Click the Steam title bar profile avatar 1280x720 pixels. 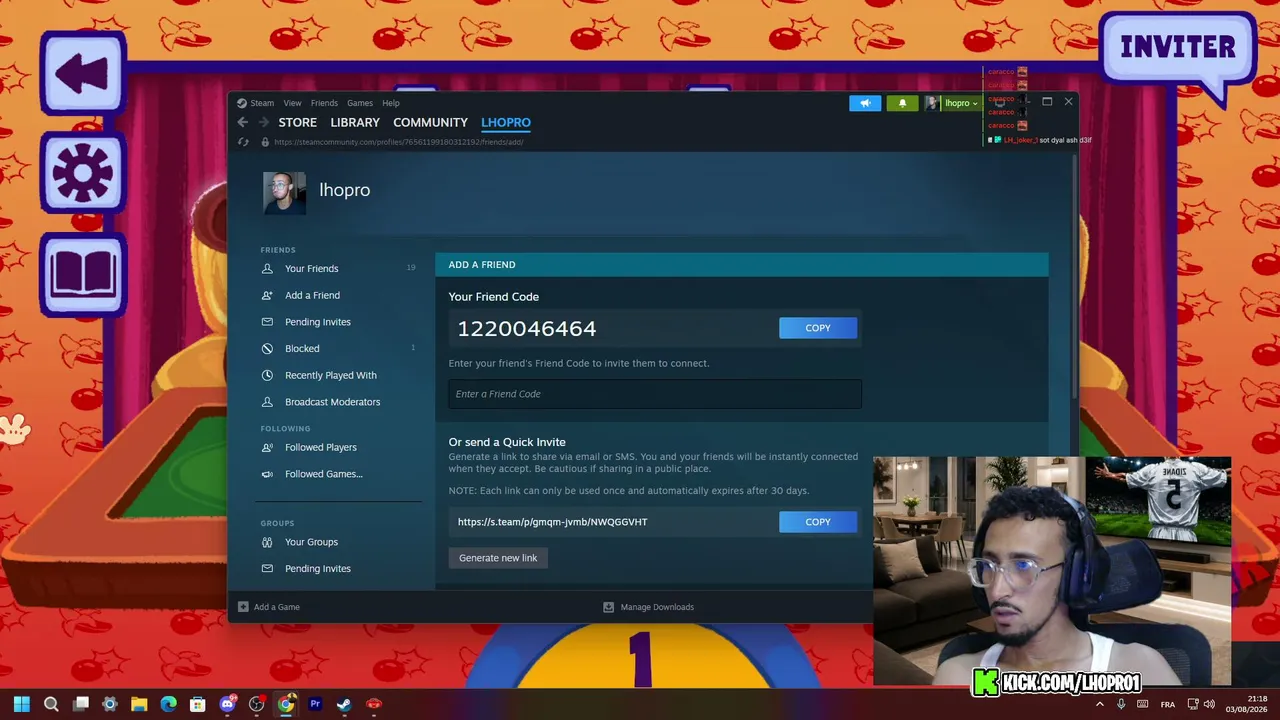click(x=932, y=103)
